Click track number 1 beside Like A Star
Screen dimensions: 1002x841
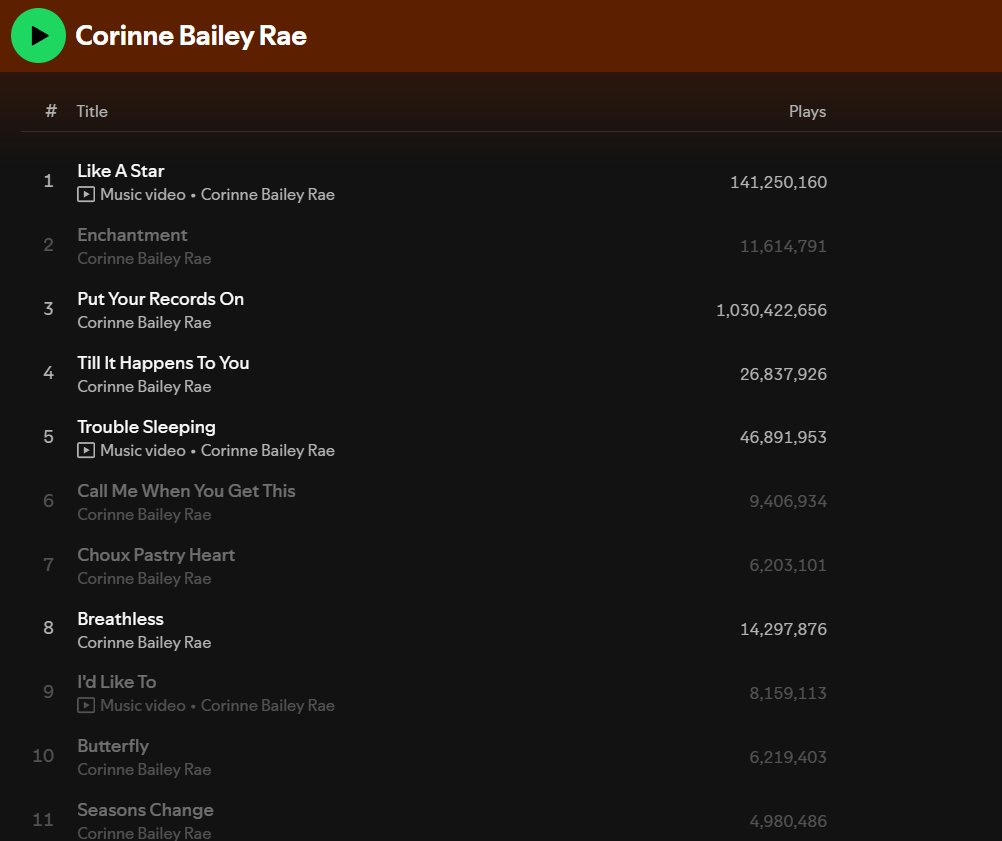pos(49,181)
